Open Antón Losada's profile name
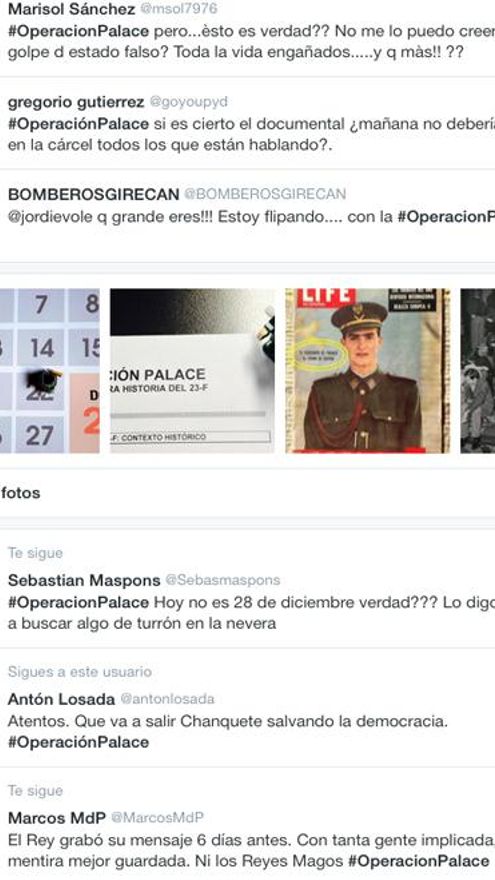 [x=62, y=699]
